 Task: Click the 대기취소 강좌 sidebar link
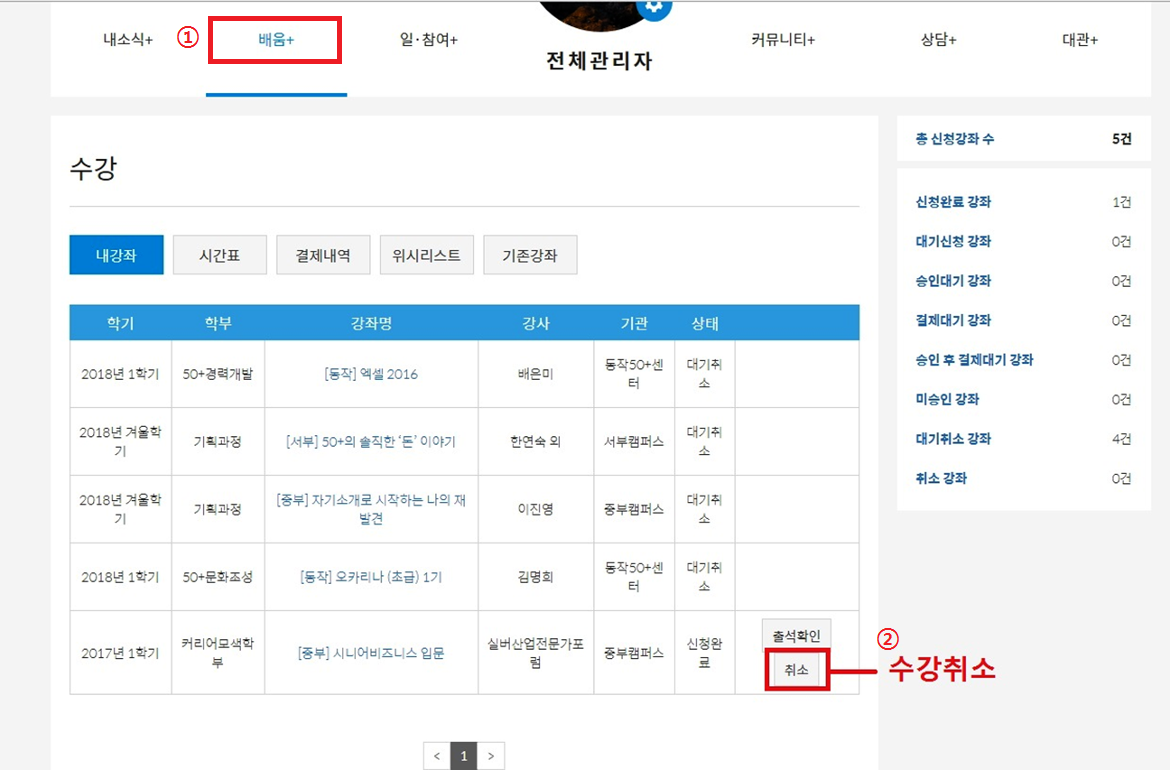point(953,439)
